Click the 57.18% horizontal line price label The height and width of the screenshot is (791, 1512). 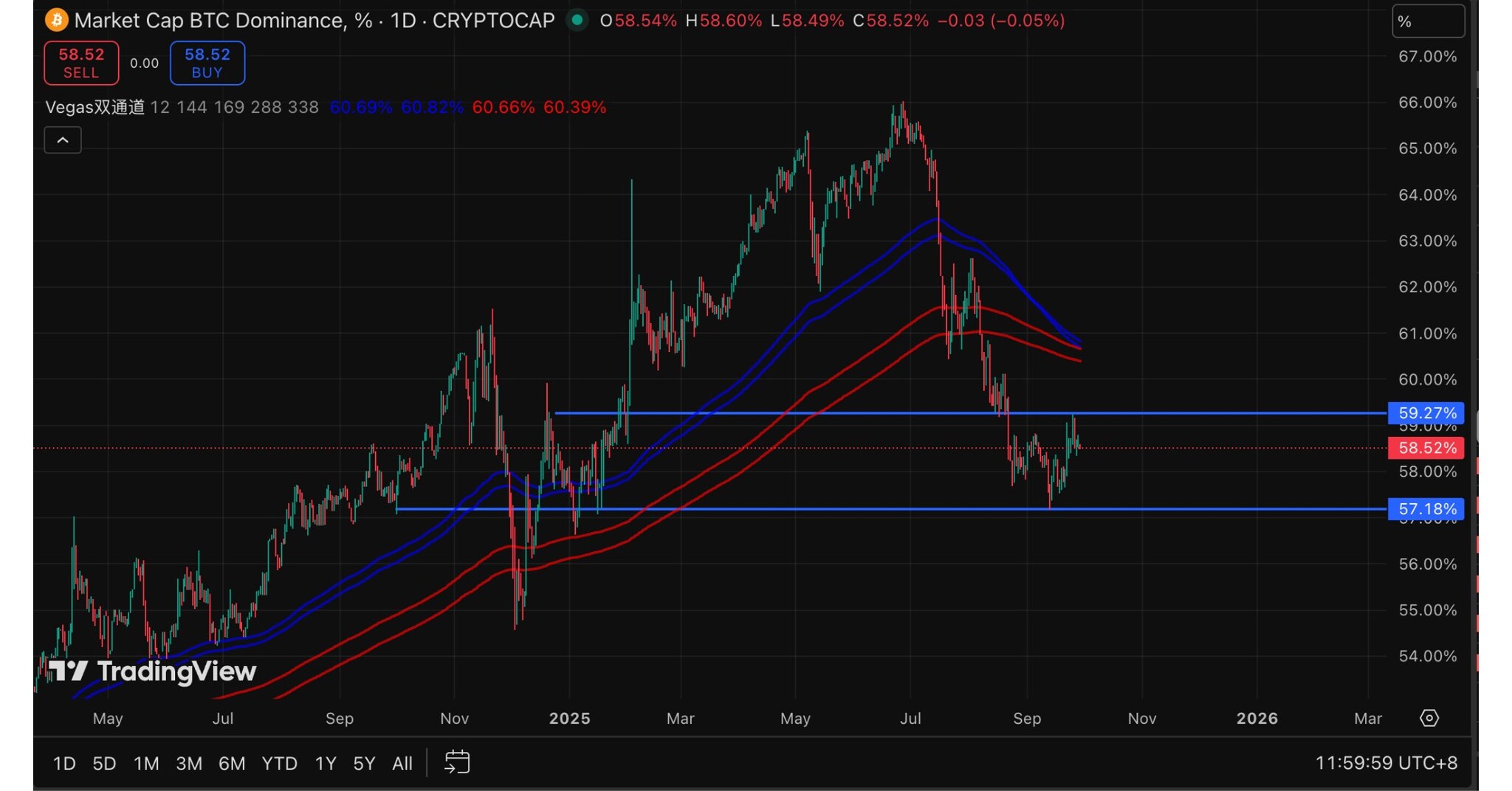tap(1426, 509)
